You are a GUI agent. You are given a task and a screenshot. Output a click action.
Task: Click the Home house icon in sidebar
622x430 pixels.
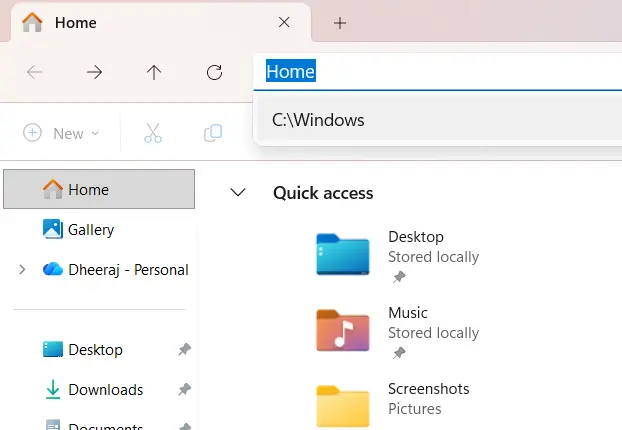(x=53, y=189)
